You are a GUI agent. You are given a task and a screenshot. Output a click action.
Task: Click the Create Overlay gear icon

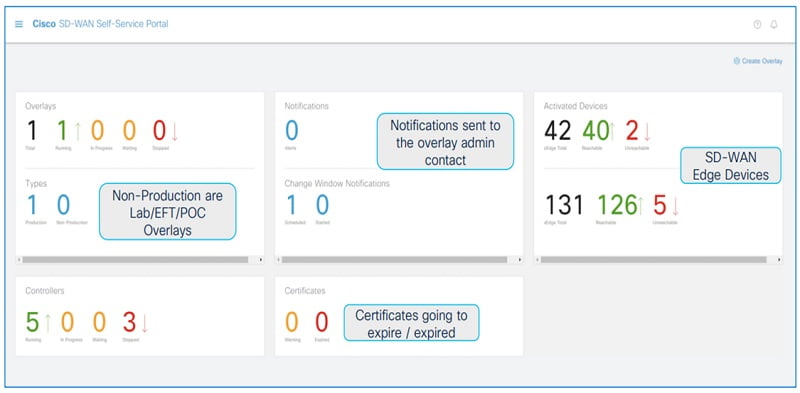tap(737, 61)
